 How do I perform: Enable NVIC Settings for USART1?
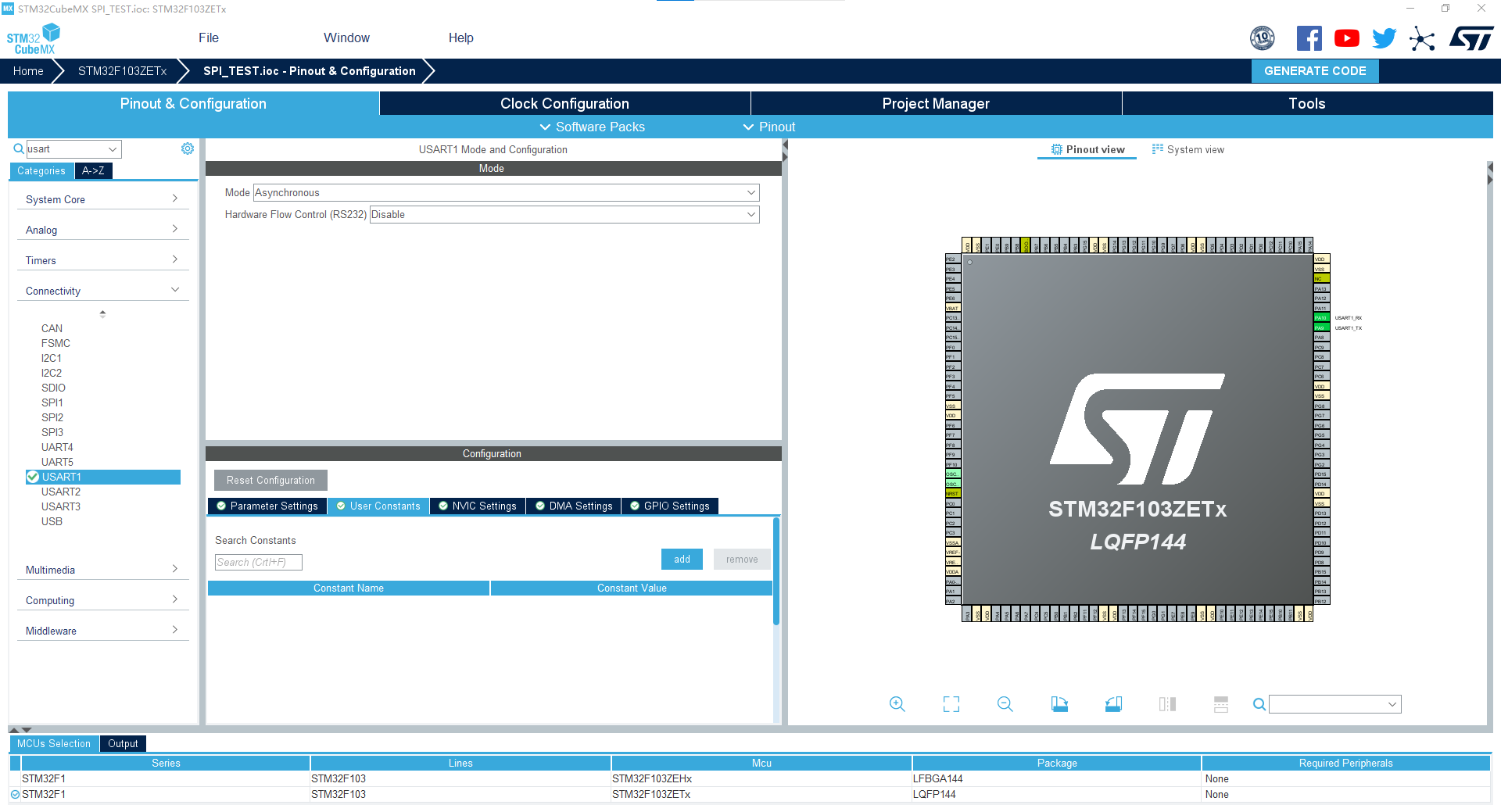tap(478, 506)
